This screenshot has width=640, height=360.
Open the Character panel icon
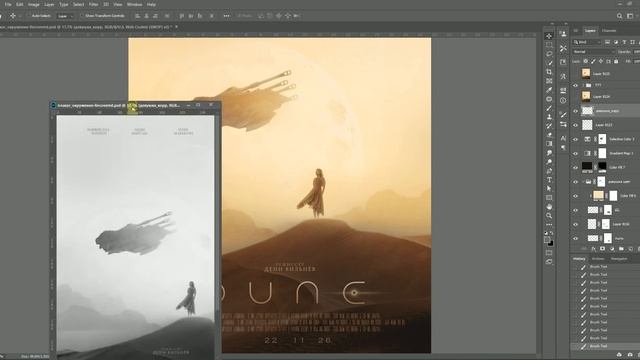click(563, 138)
